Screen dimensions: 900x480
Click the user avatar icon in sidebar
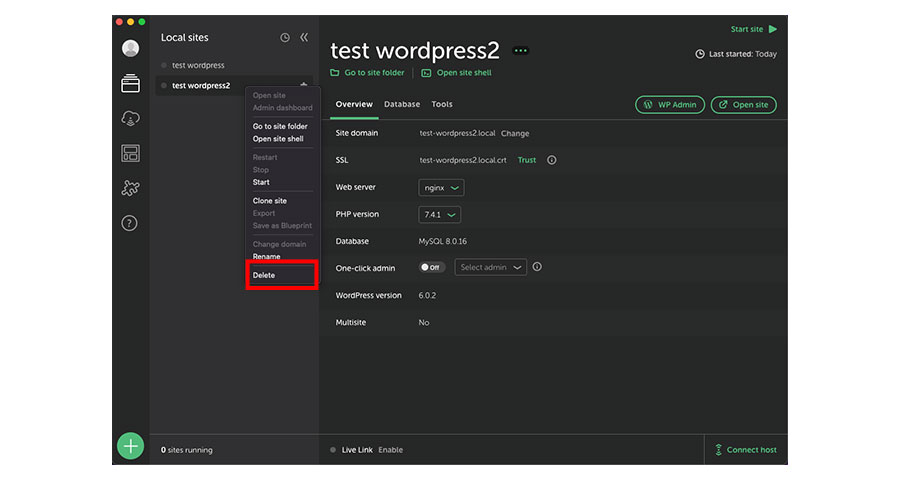pyautogui.click(x=130, y=48)
